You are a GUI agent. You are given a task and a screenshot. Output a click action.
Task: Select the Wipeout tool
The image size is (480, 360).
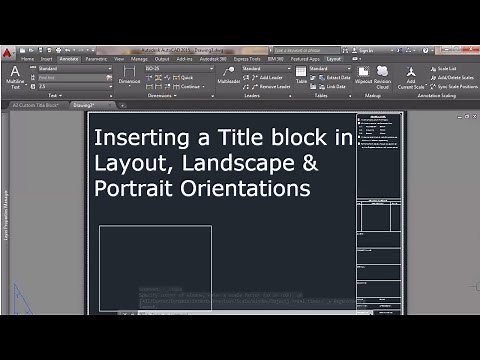coord(363,75)
